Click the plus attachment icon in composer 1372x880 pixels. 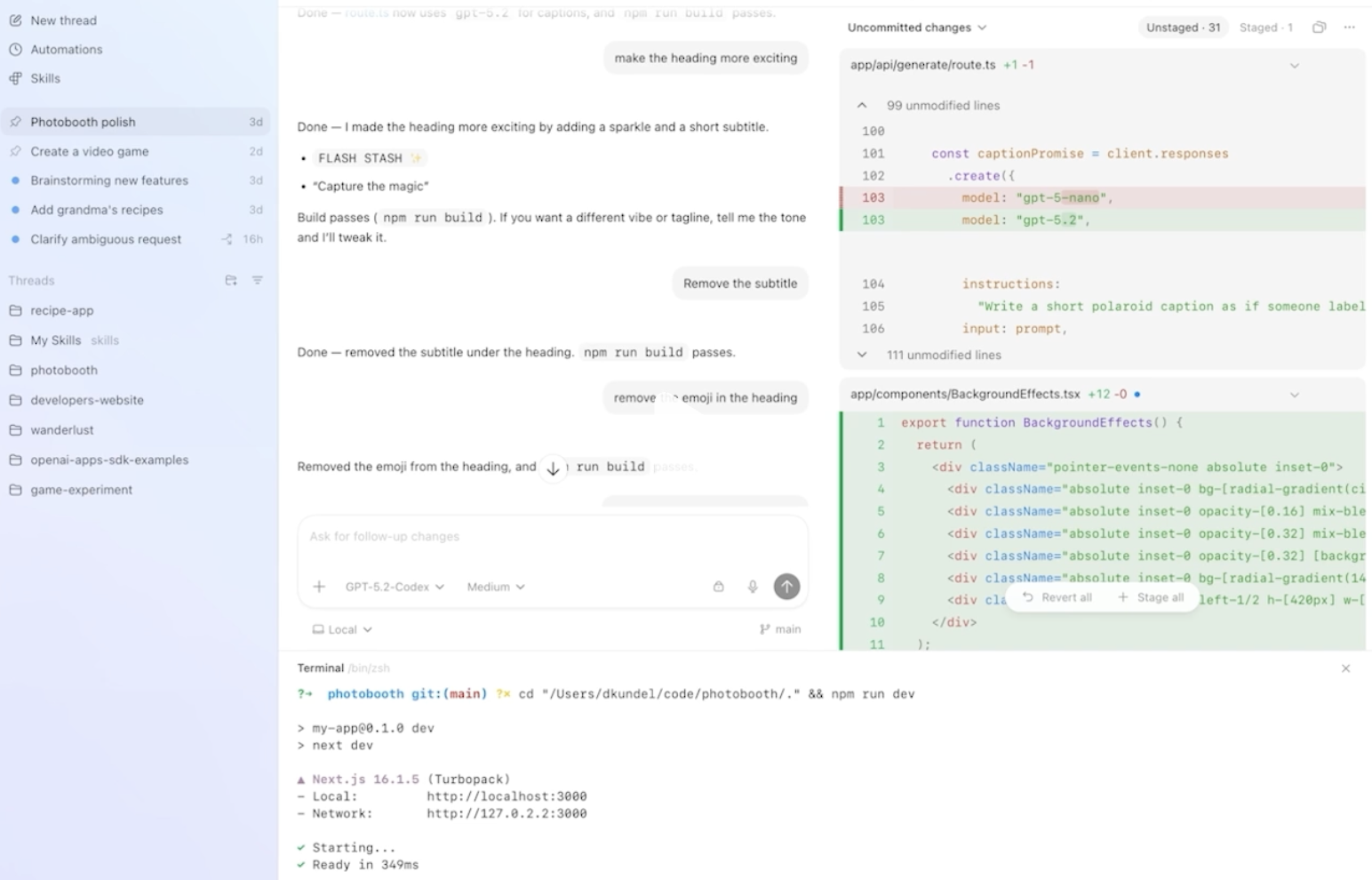[x=319, y=587]
